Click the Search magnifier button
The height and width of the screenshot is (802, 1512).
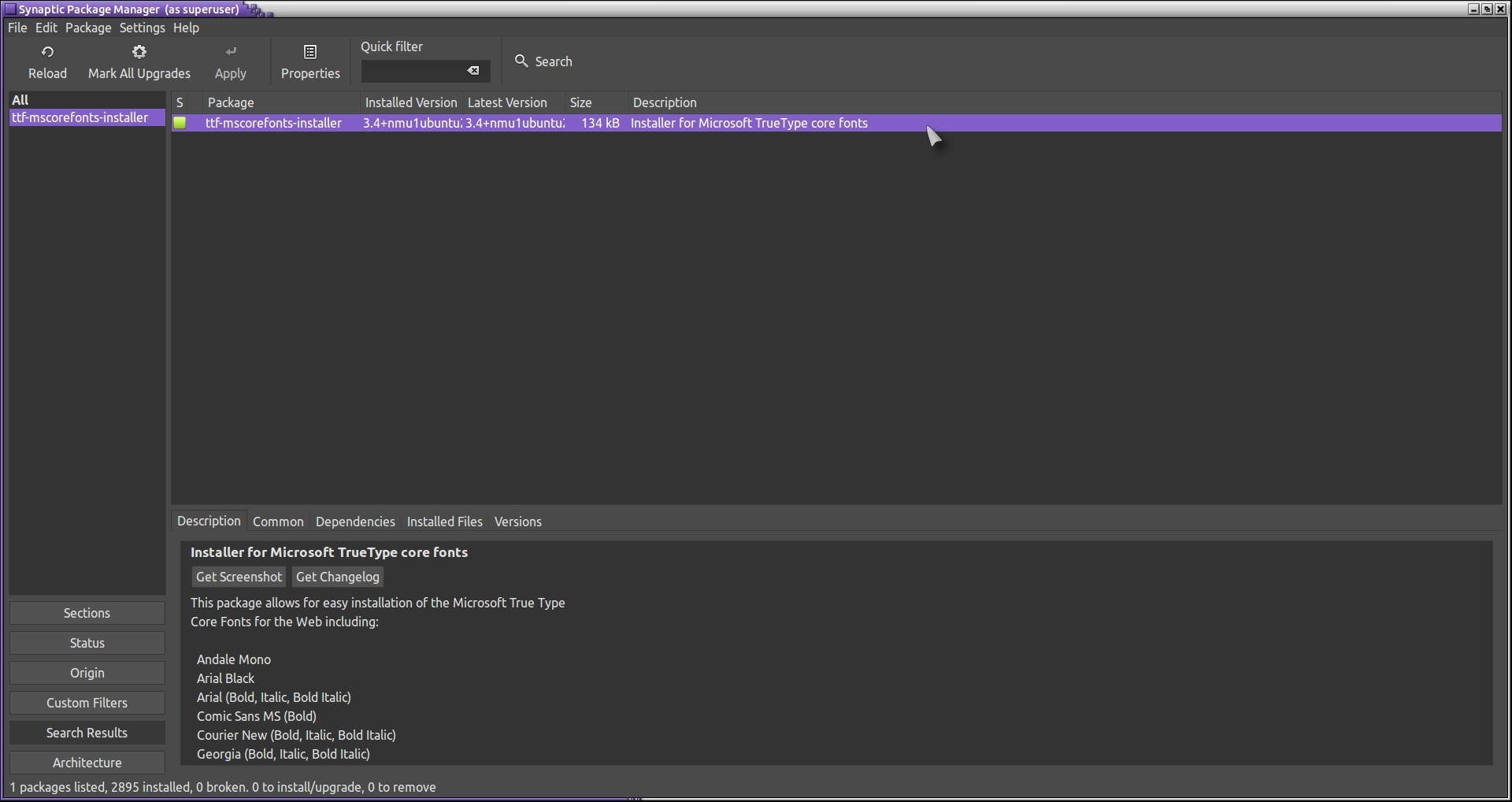pyautogui.click(x=543, y=61)
